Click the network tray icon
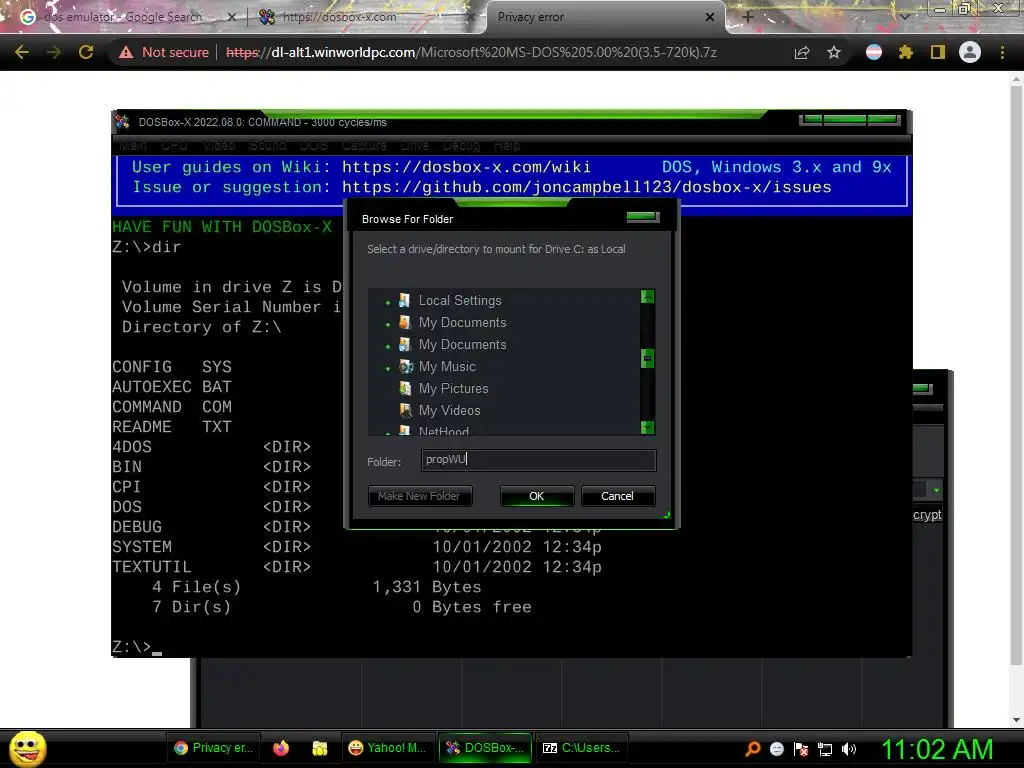The width and height of the screenshot is (1024, 768). click(825, 749)
